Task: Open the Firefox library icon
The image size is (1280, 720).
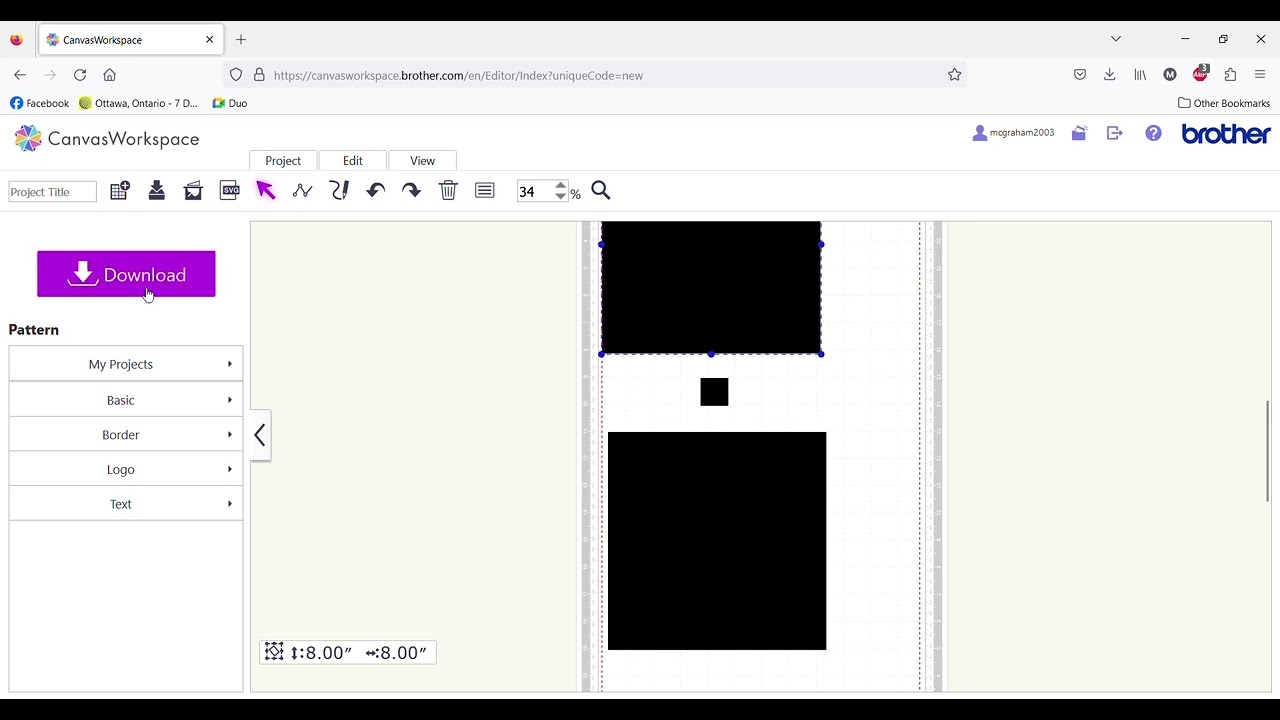Action: pyautogui.click(x=1140, y=75)
